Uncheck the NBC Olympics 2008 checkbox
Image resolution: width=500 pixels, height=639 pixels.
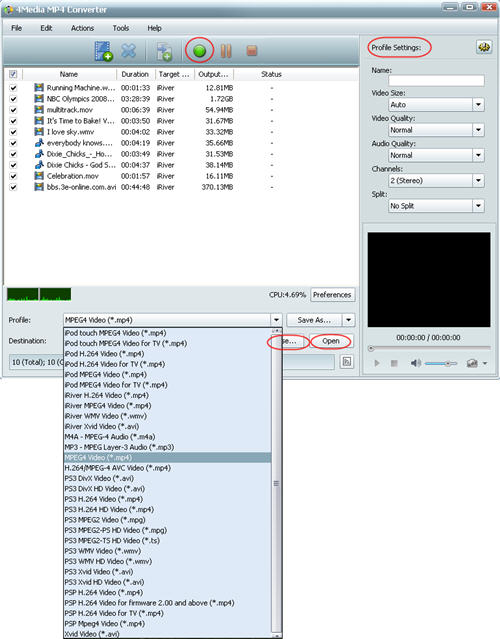tap(13, 99)
